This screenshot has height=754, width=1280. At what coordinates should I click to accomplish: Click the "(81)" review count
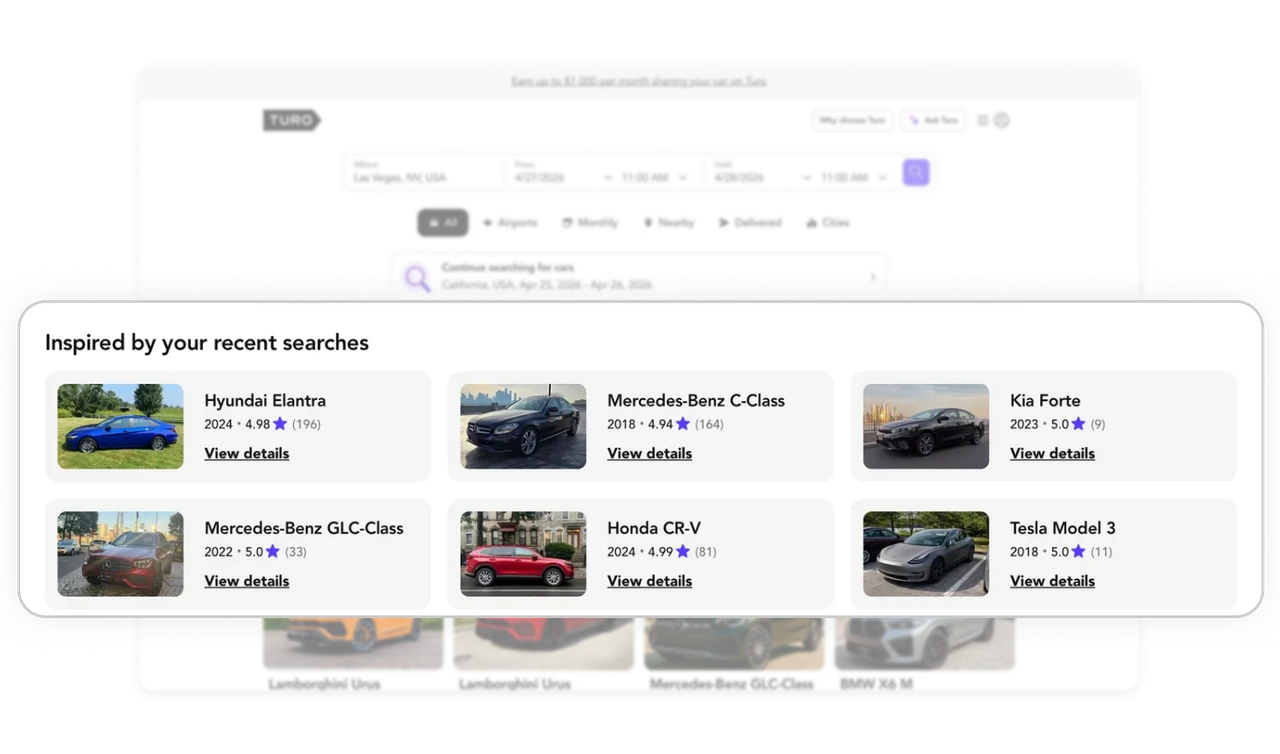pyautogui.click(x=706, y=552)
